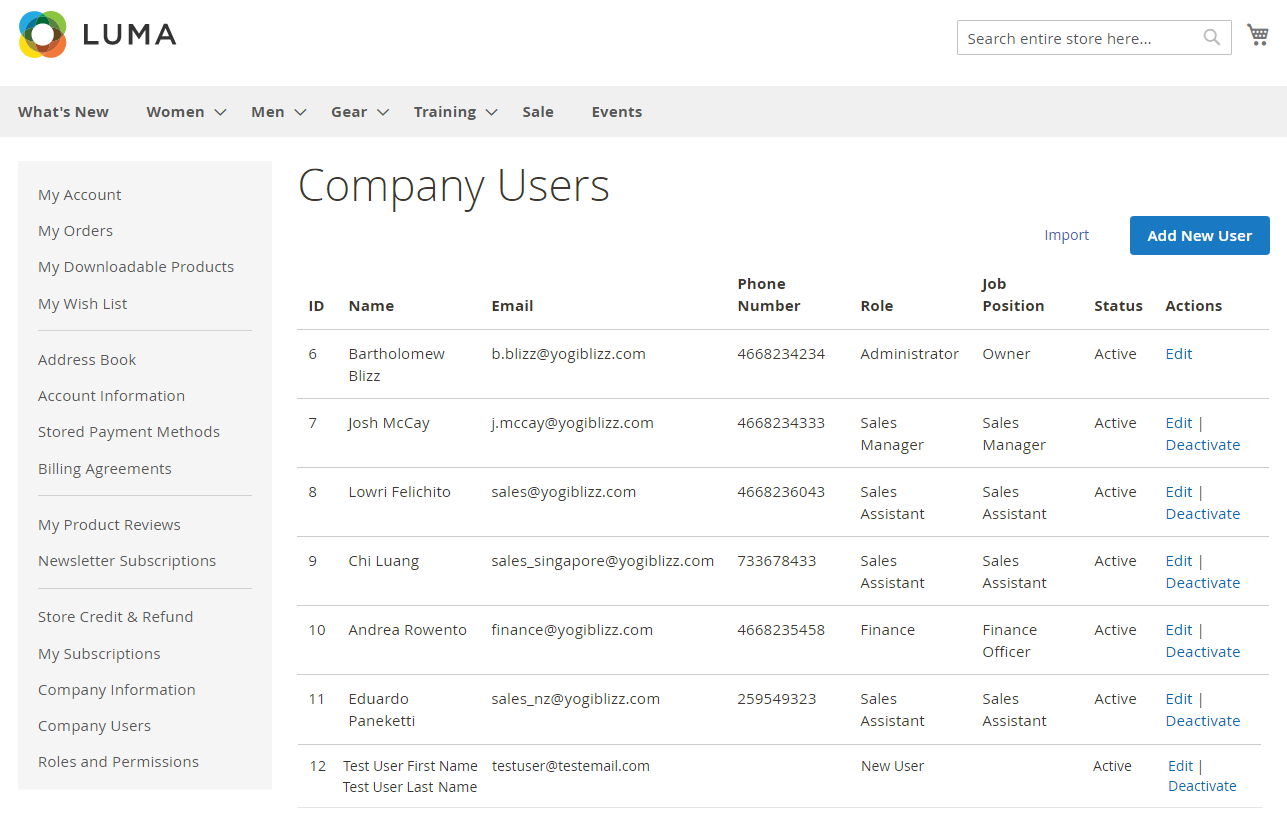
Task: Deactivate user Andrea Rowento
Action: point(1203,652)
